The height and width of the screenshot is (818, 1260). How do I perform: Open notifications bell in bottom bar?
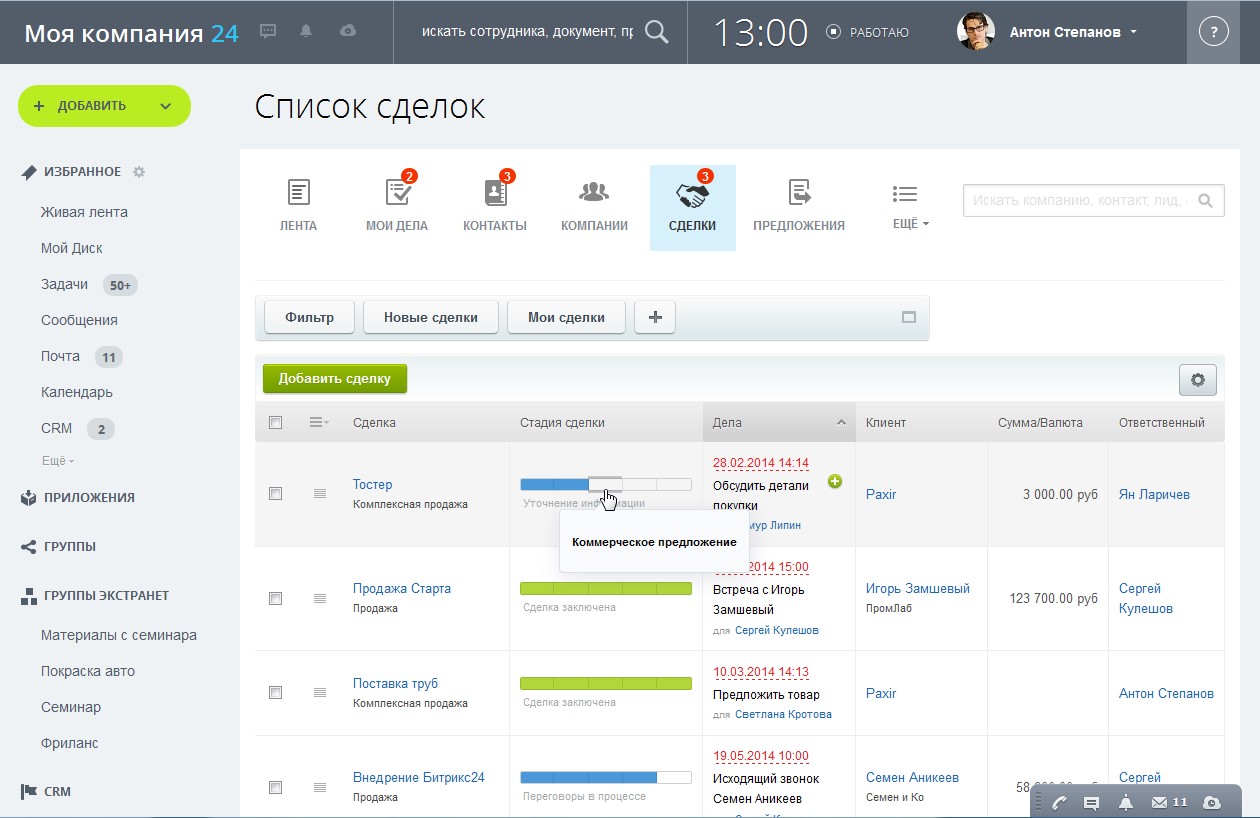click(x=1125, y=802)
